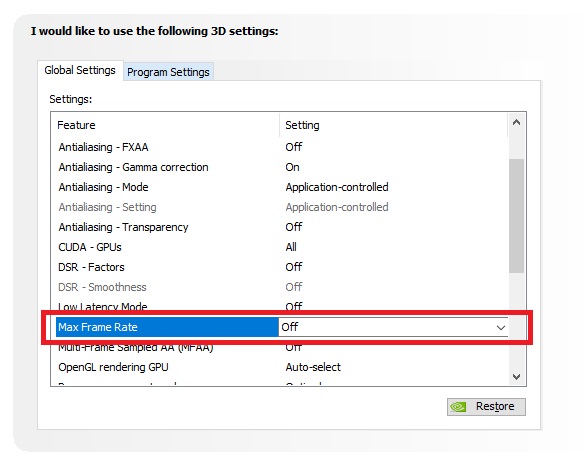585x461 pixels.
Task: Click the Setting column header
Action: (x=394, y=125)
